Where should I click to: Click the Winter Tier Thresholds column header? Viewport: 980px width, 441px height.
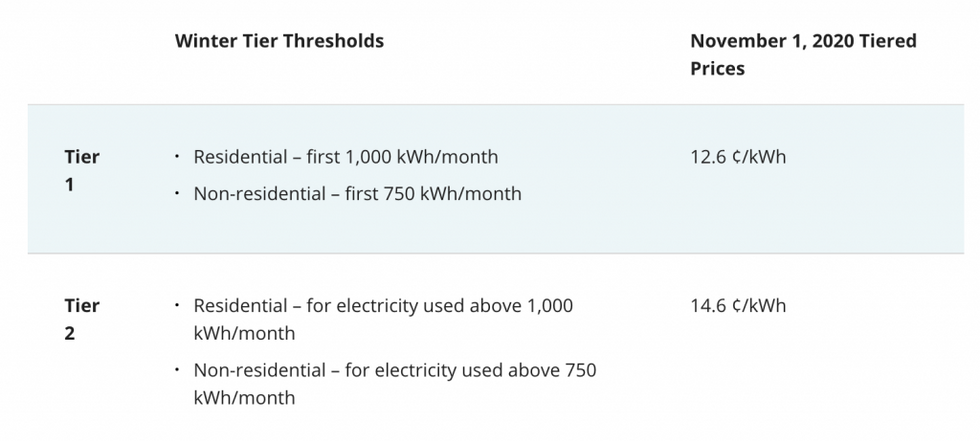[279, 41]
